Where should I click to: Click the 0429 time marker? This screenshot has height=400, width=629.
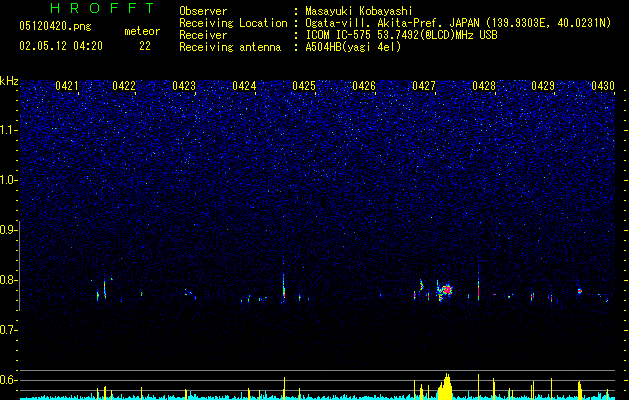(x=543, y=86)
